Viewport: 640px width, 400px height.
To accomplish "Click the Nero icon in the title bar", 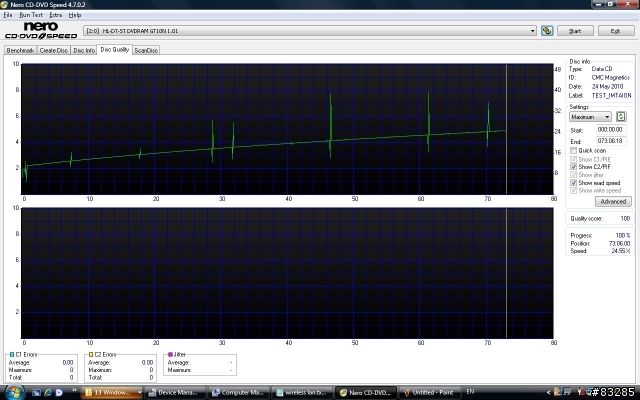I will click(x=4, y=4).
